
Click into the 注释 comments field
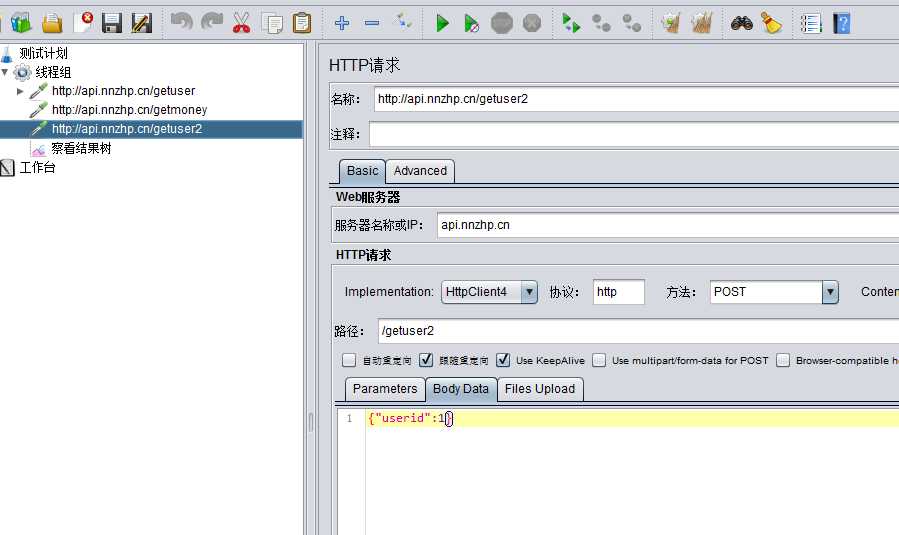pos(634,134)
